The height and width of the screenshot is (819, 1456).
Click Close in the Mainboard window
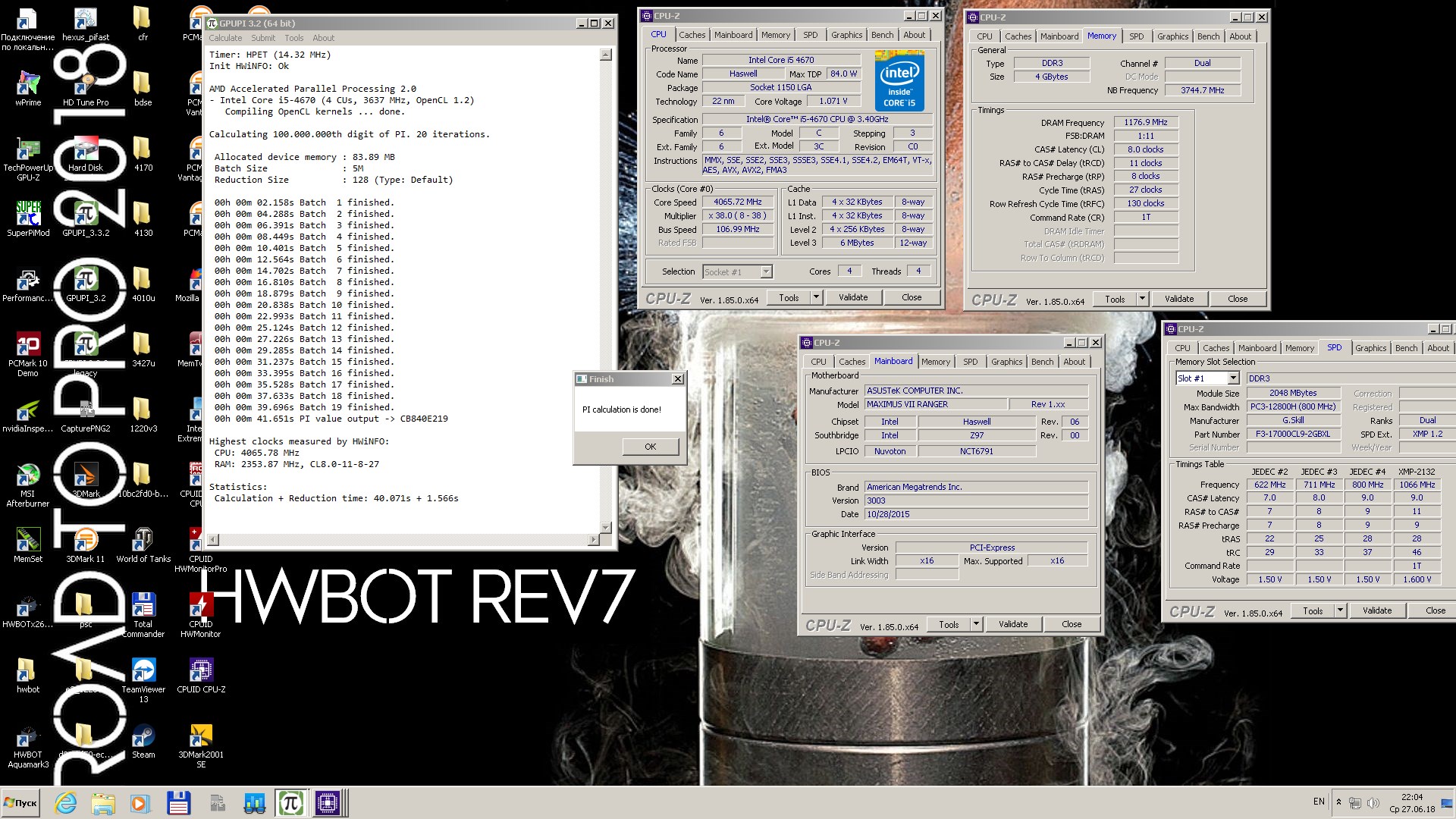pyautogui.click(x=1072, y=624)
